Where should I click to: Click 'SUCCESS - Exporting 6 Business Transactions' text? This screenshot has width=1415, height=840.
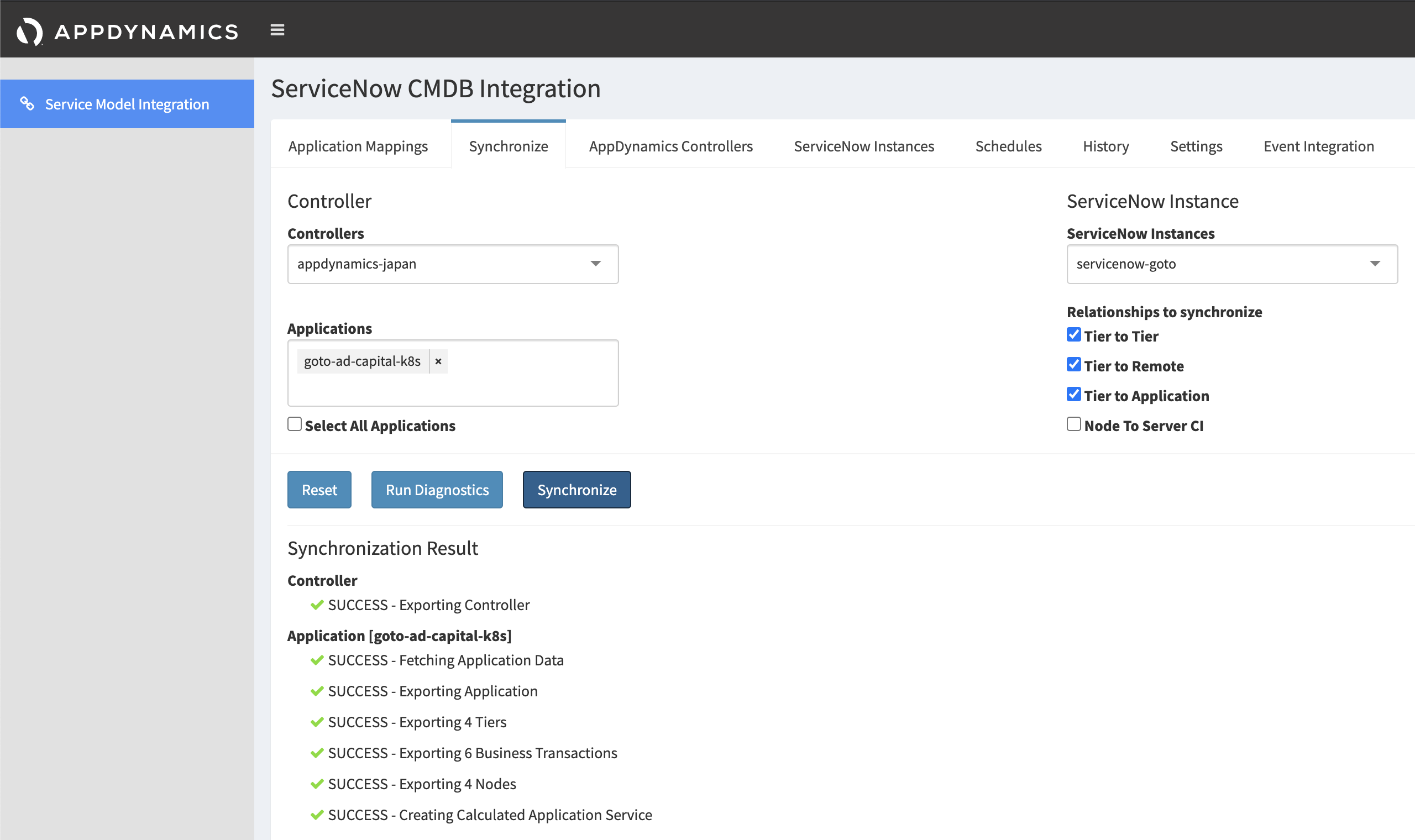point(473,753)
